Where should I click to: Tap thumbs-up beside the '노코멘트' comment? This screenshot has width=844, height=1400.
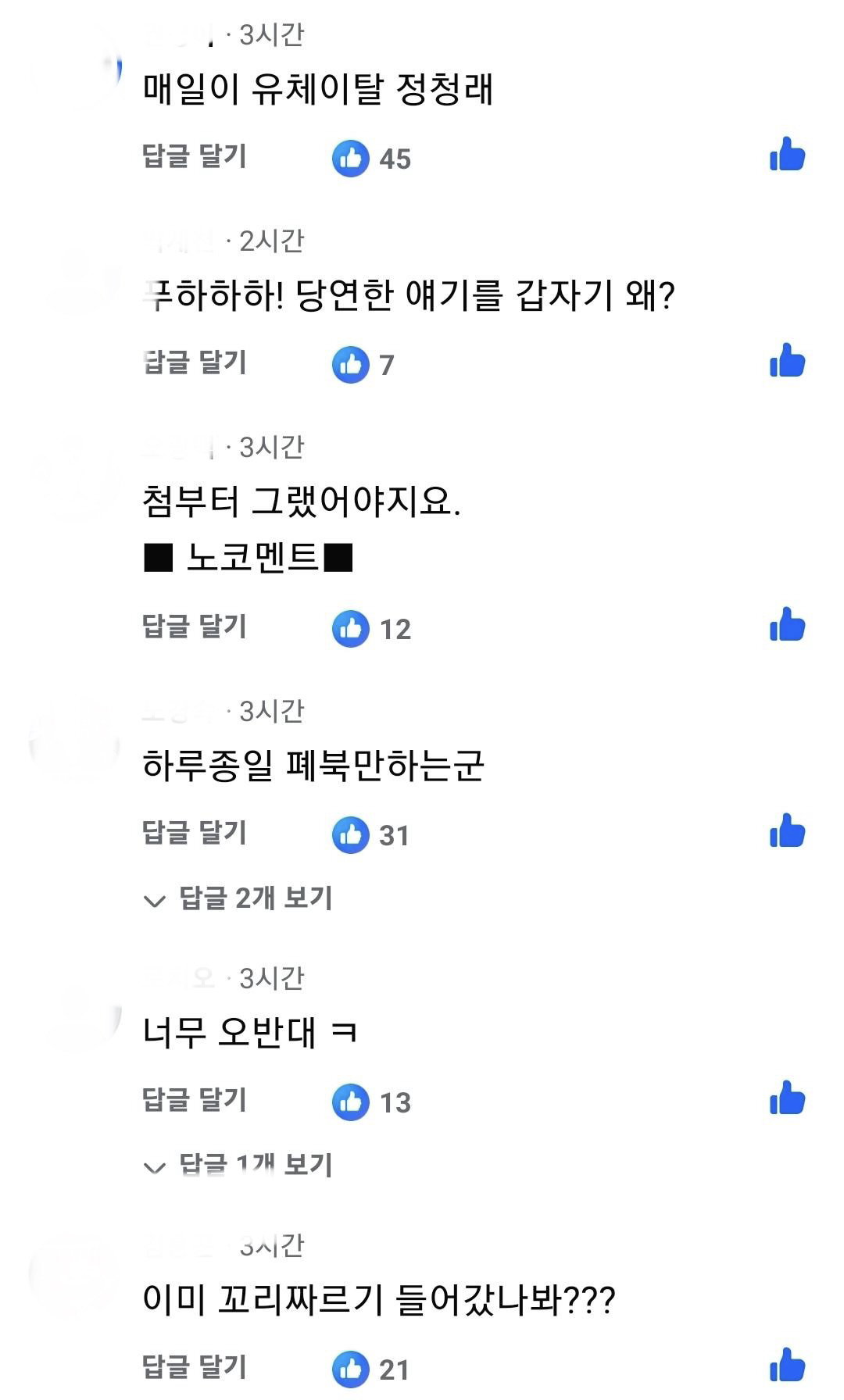[787, 625]
